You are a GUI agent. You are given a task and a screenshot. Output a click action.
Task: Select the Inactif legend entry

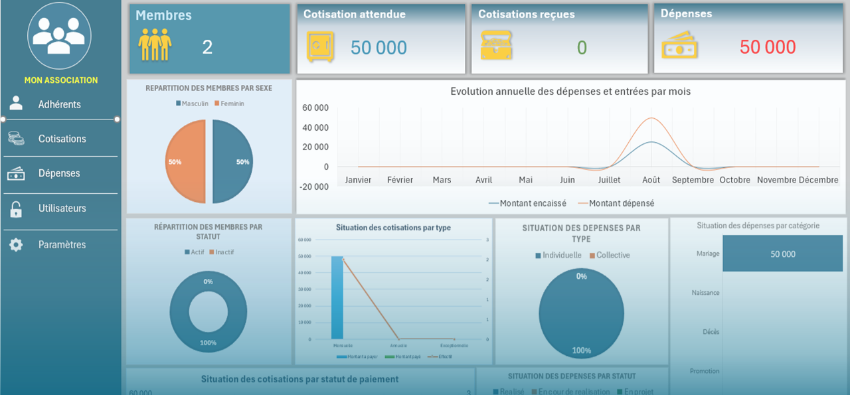[222, 252]
